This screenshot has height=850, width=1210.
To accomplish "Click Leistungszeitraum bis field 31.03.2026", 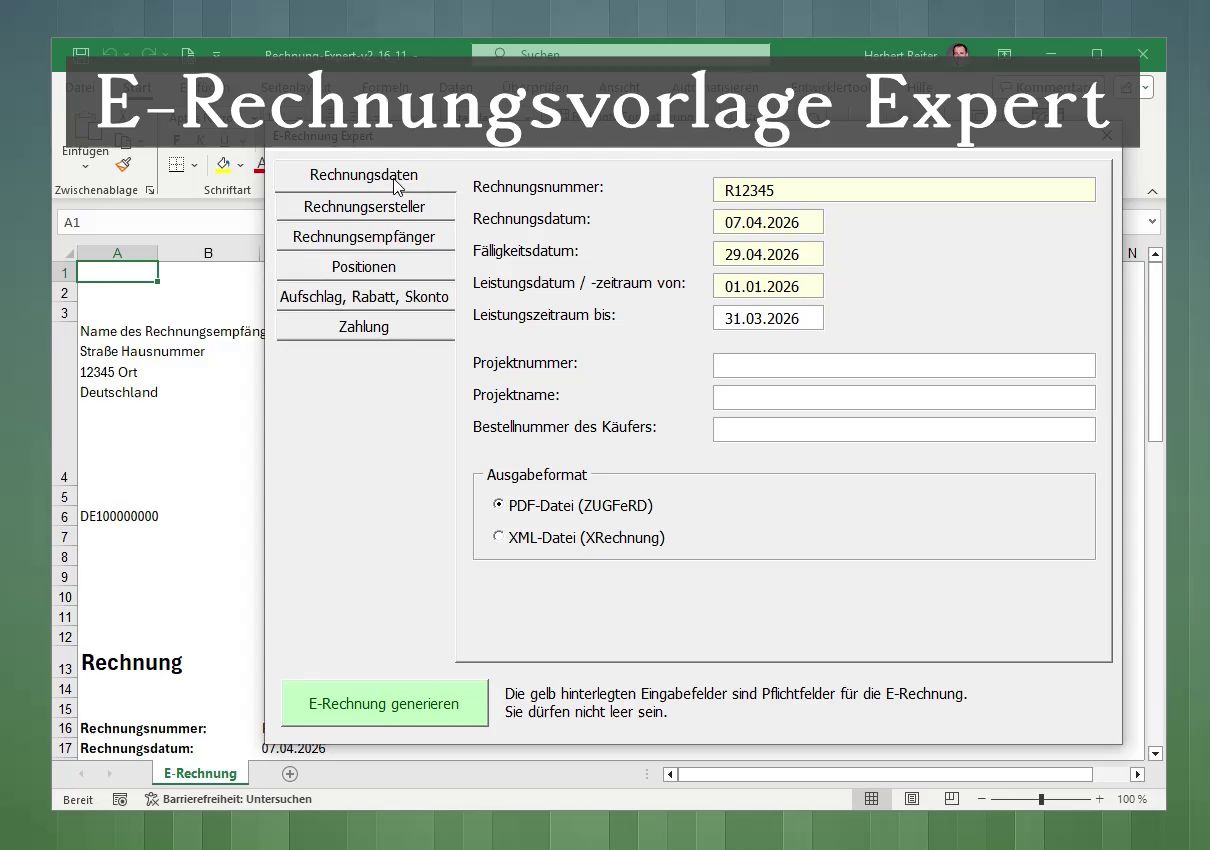I will tap(768, 318).
